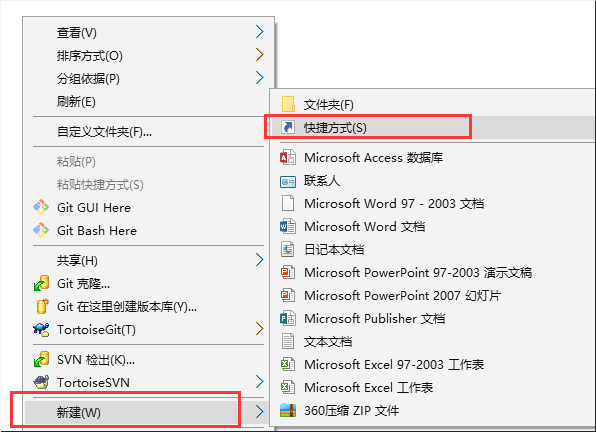The image size is (596, 432).
Task: Expand the 排序方式(O) submenu arrow
Action: (x=260, y=55)
